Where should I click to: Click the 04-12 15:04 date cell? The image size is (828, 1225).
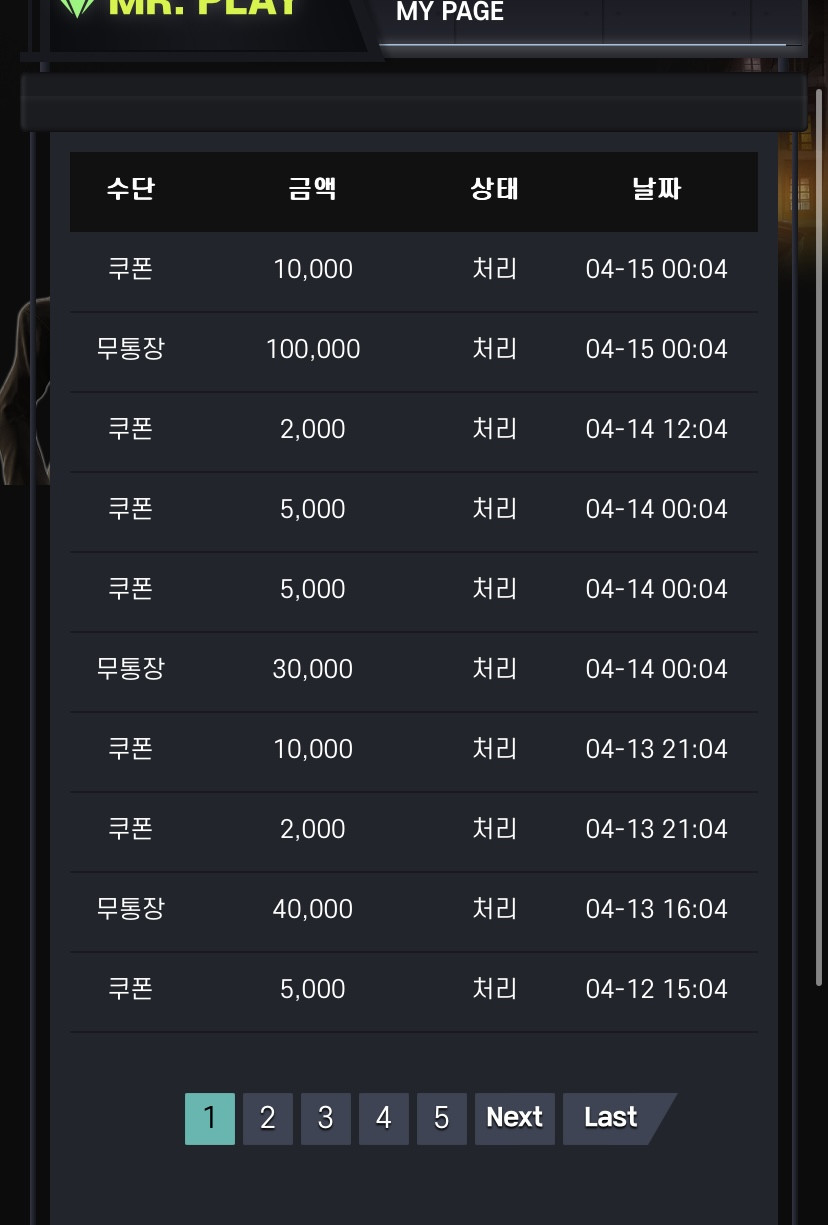coord(657,989)
